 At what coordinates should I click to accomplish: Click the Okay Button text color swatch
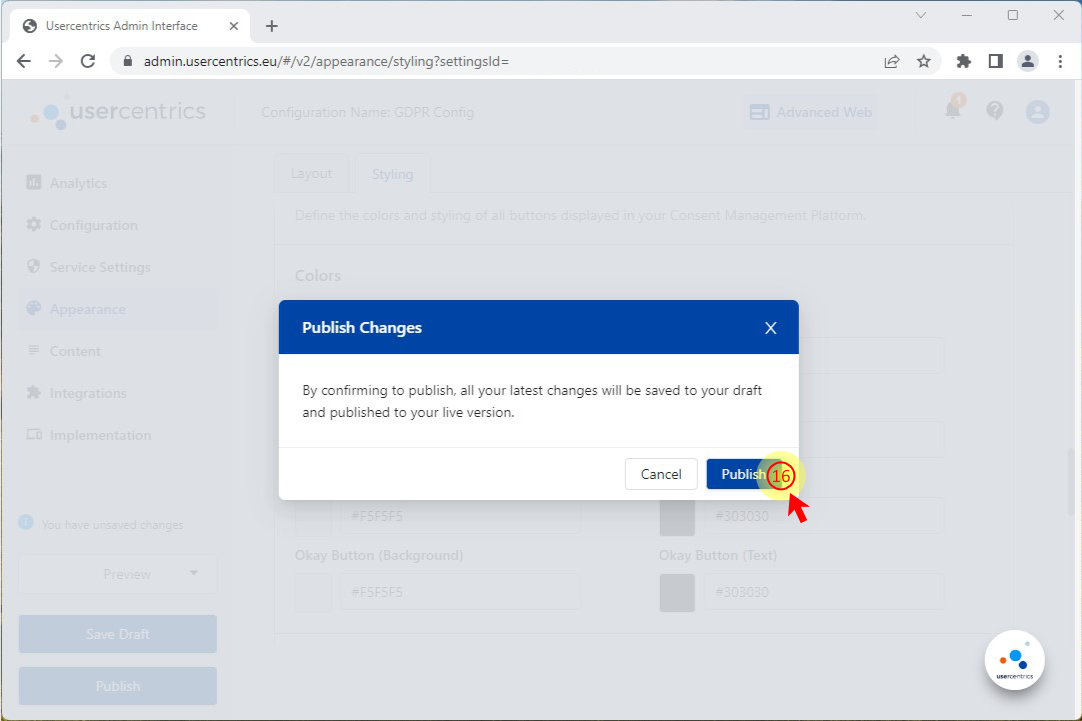click(677, 592)
